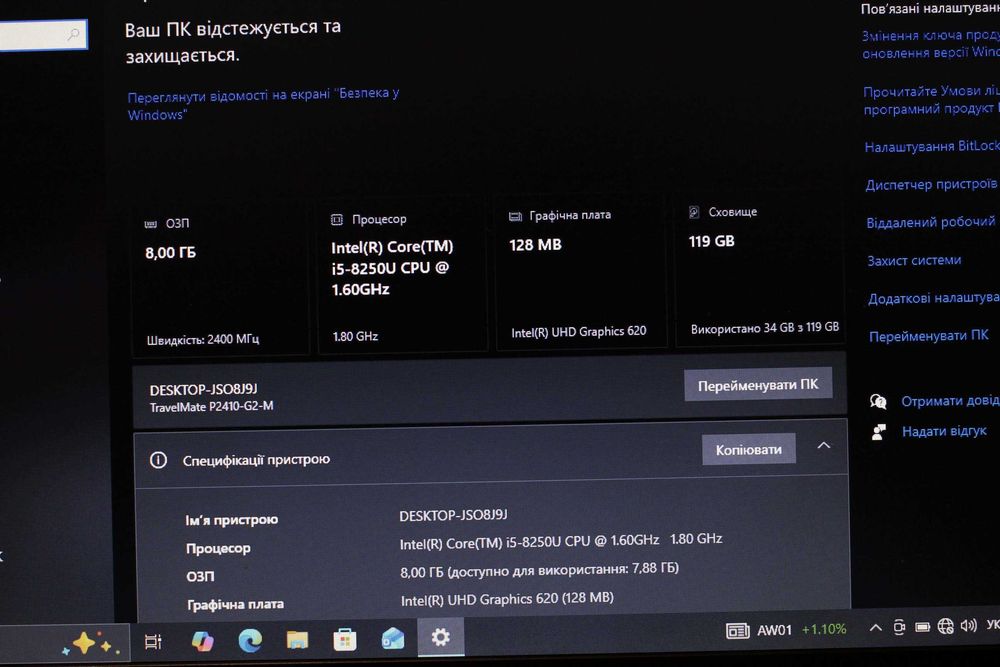
Task: Launch Copilot from the taskbar
Action: click(x=202, y=641)
